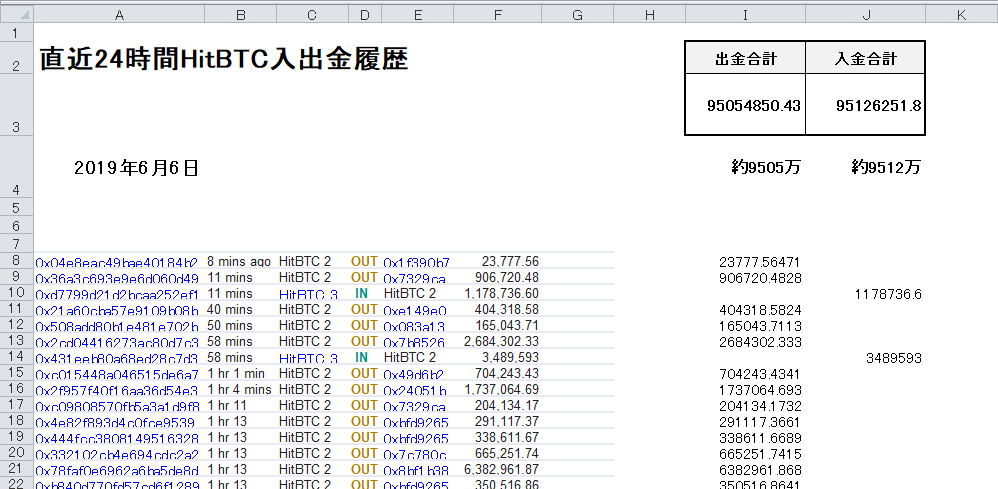Open transaction link 0x36a3c693e9e6d060d49
Viewport: 998px width, 489px height.
click(116, 278)
